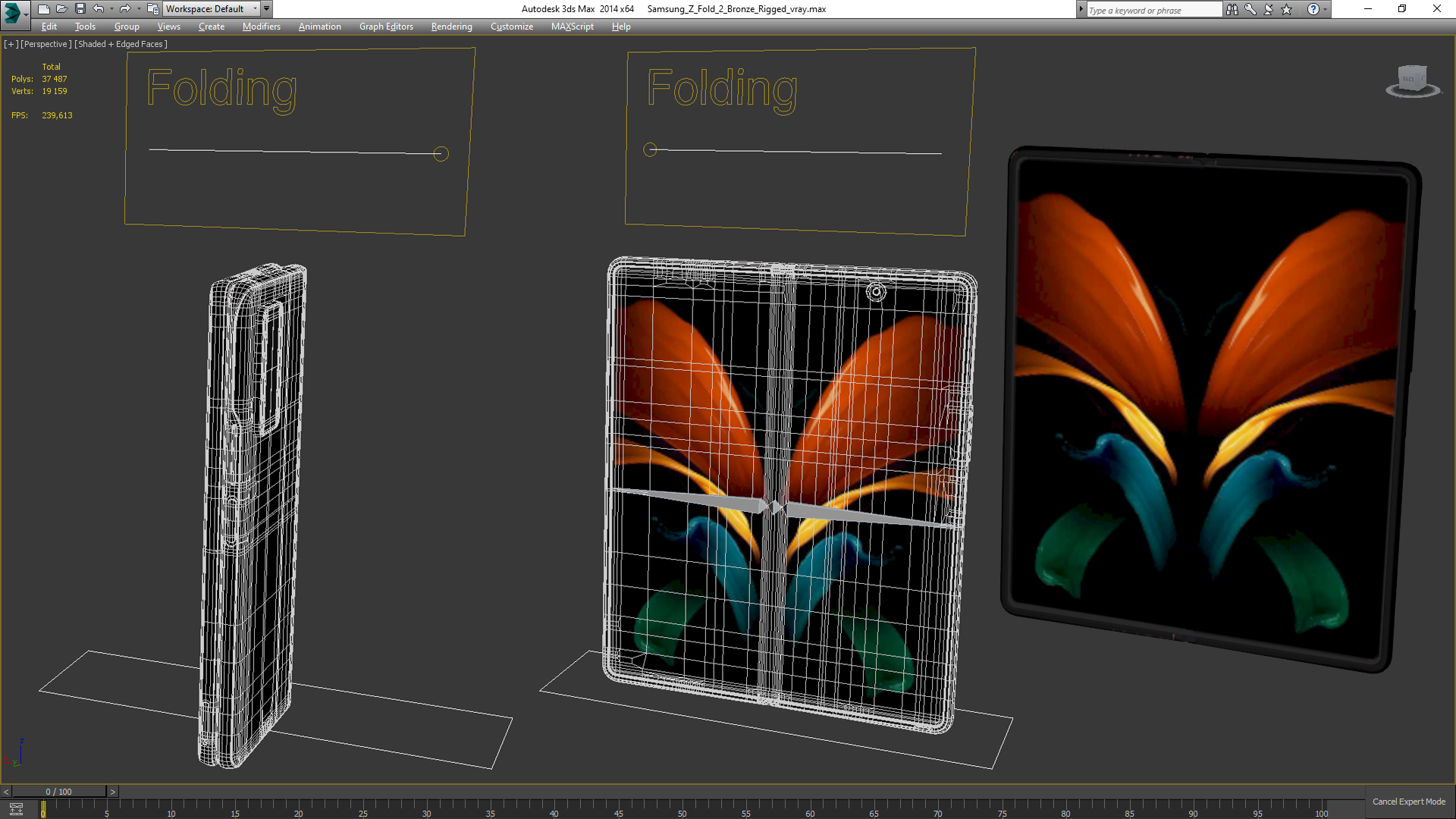Viewport: 1456px width, 819px height.
Task: Open the Workspace: Default dropdown
Action: [x=212, y=9]
